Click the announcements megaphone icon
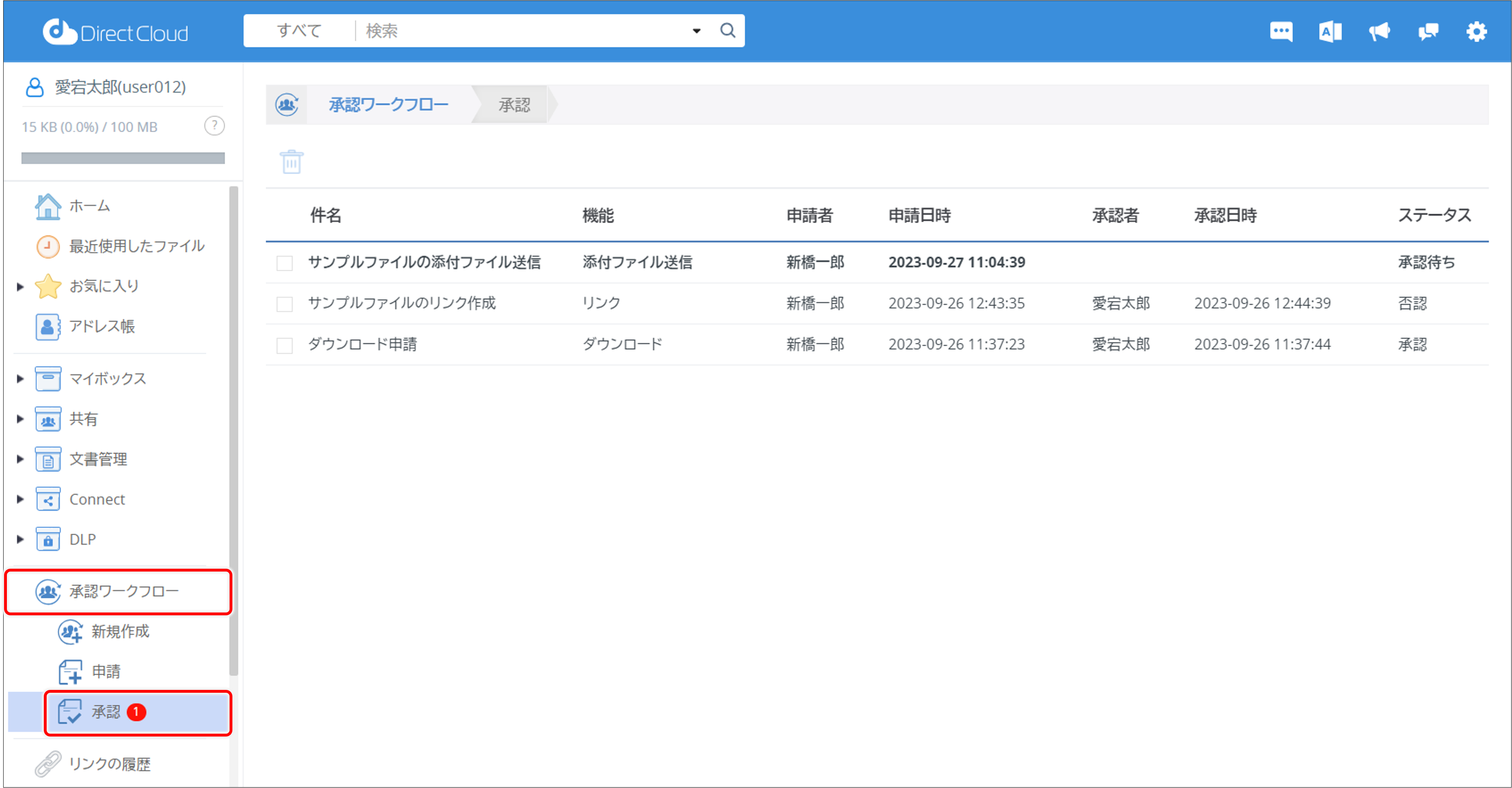This screenshot has height=788, width=1512. pos(1379,31)
